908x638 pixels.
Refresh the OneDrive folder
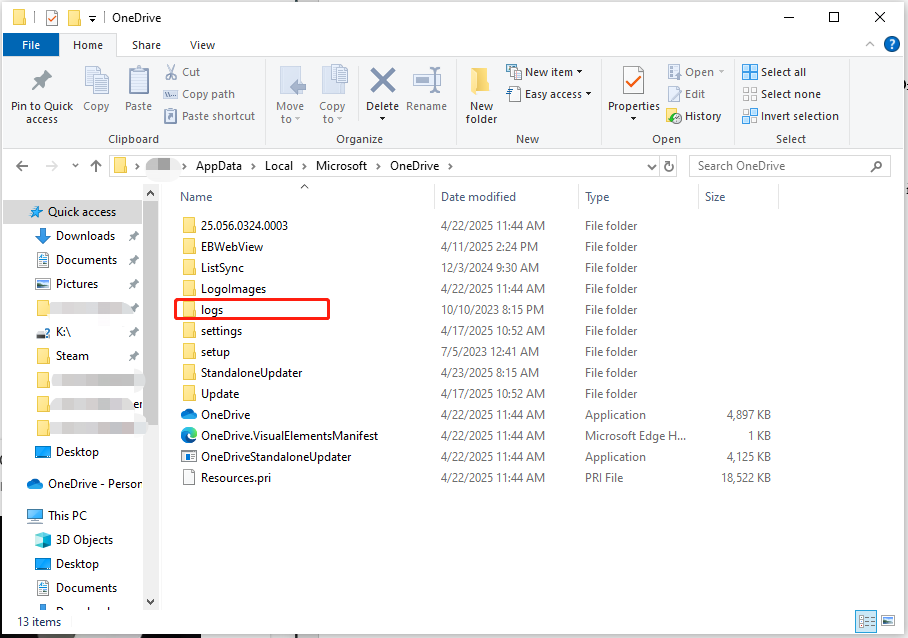(669, 167)
